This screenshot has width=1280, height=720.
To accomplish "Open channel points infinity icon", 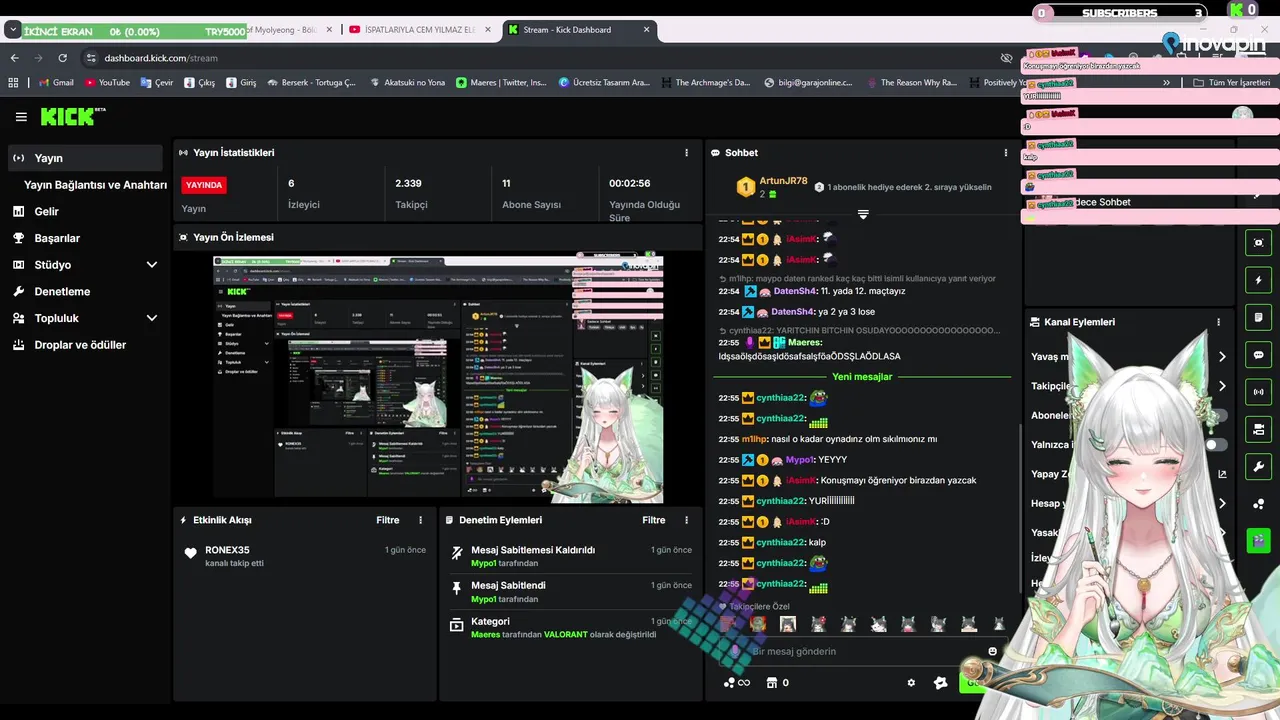I will (x=736, y=683).
